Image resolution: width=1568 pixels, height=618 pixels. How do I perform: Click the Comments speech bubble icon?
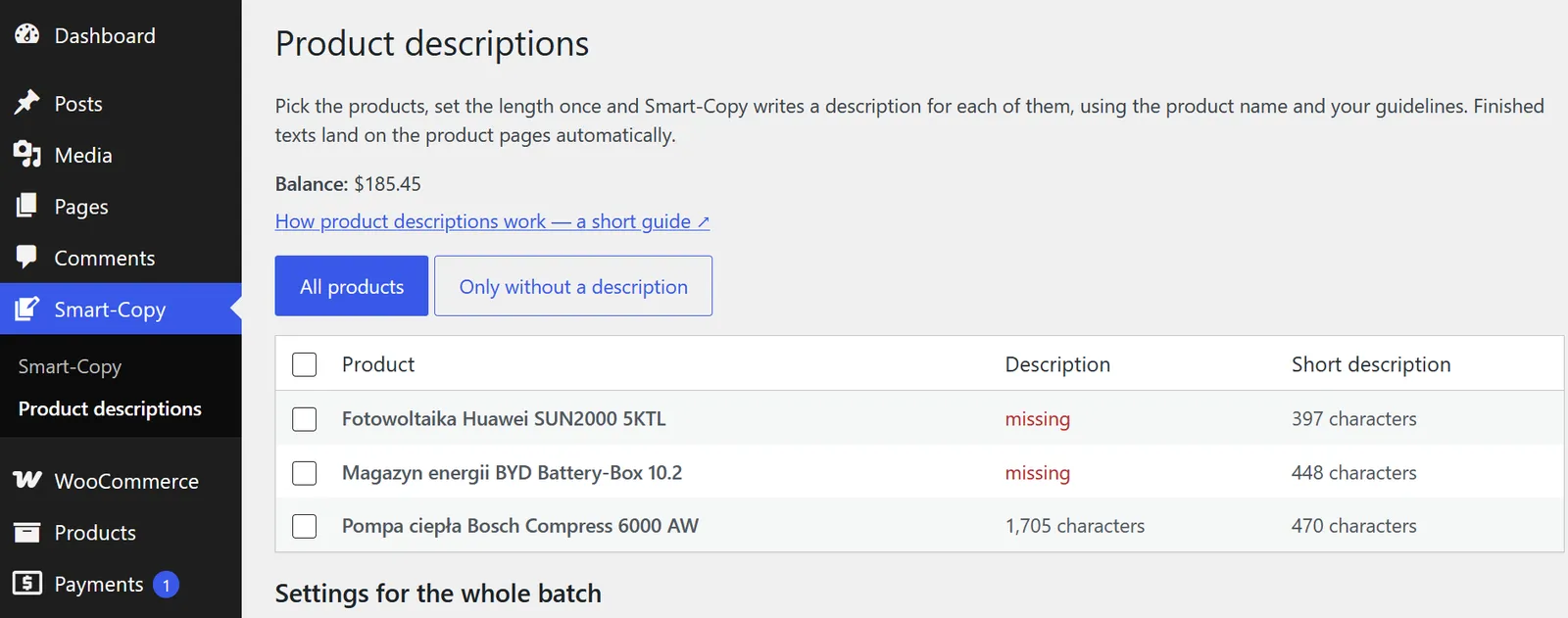(x=27, y=257)
